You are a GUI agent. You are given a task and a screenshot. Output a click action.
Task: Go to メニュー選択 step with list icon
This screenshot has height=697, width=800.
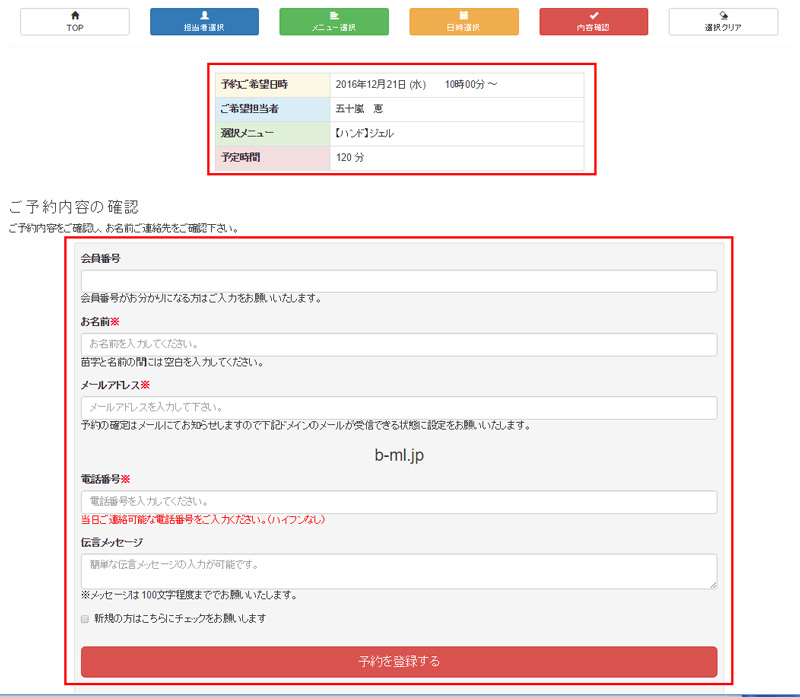(334, 22)
